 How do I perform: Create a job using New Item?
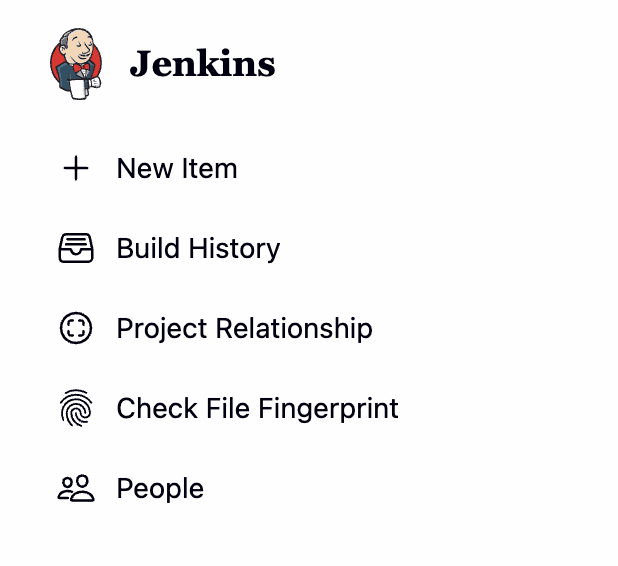(x=176, y=169)
